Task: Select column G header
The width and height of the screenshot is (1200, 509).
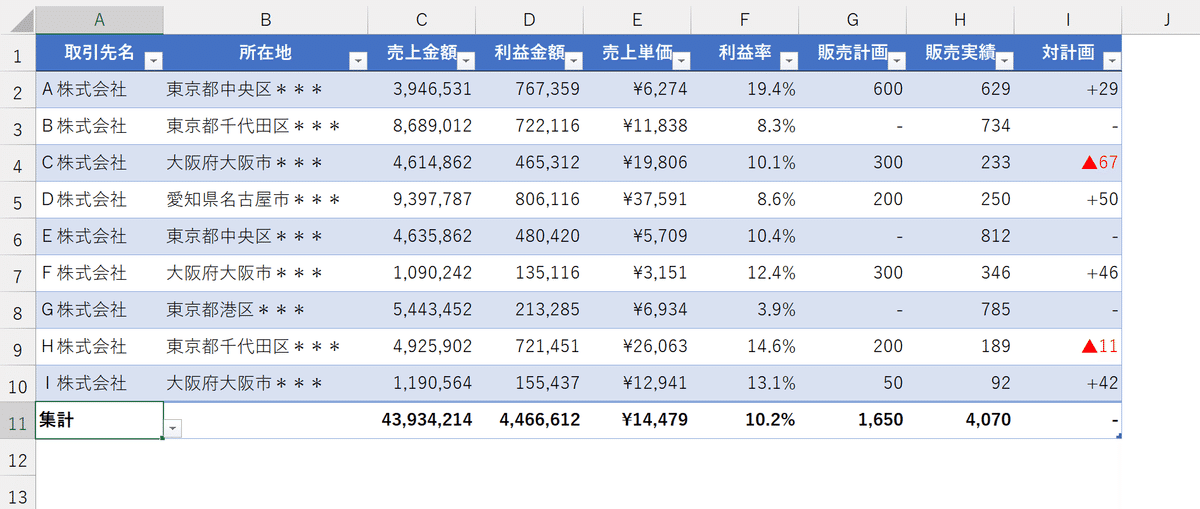Action: [853, 19]
